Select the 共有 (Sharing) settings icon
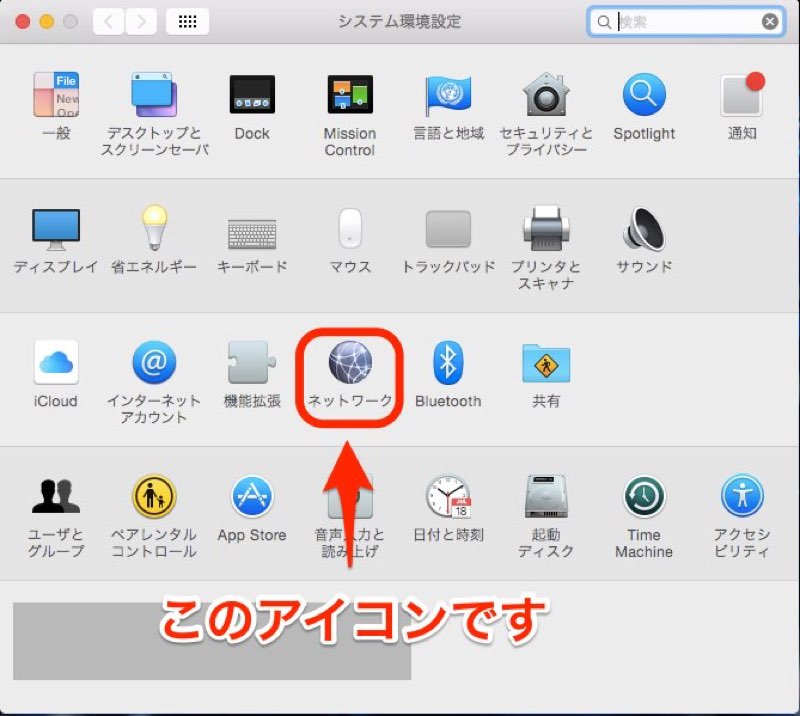The image size is (800, 716). pos(545,365)
